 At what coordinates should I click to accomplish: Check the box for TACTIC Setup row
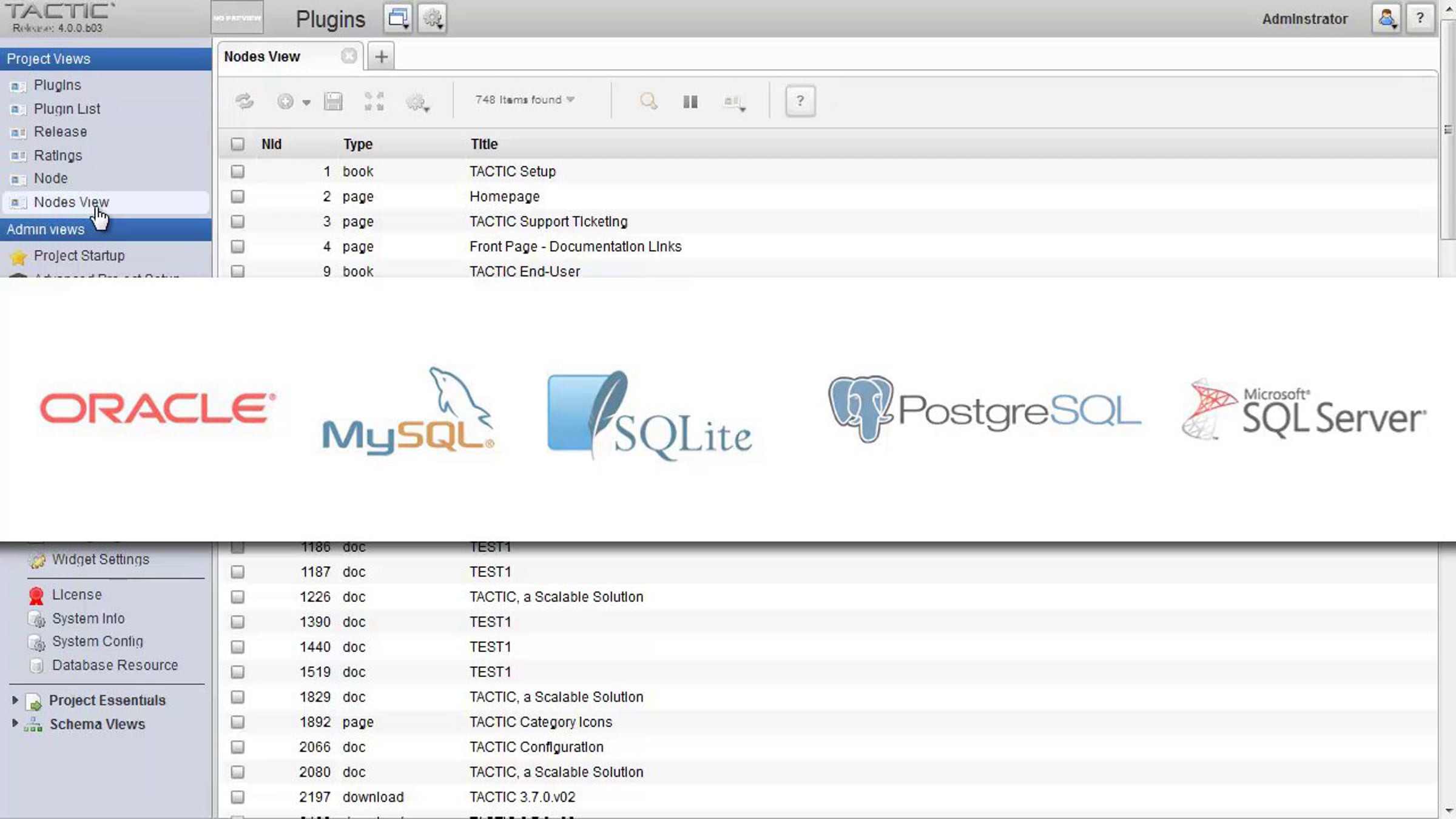pos(237,172)
